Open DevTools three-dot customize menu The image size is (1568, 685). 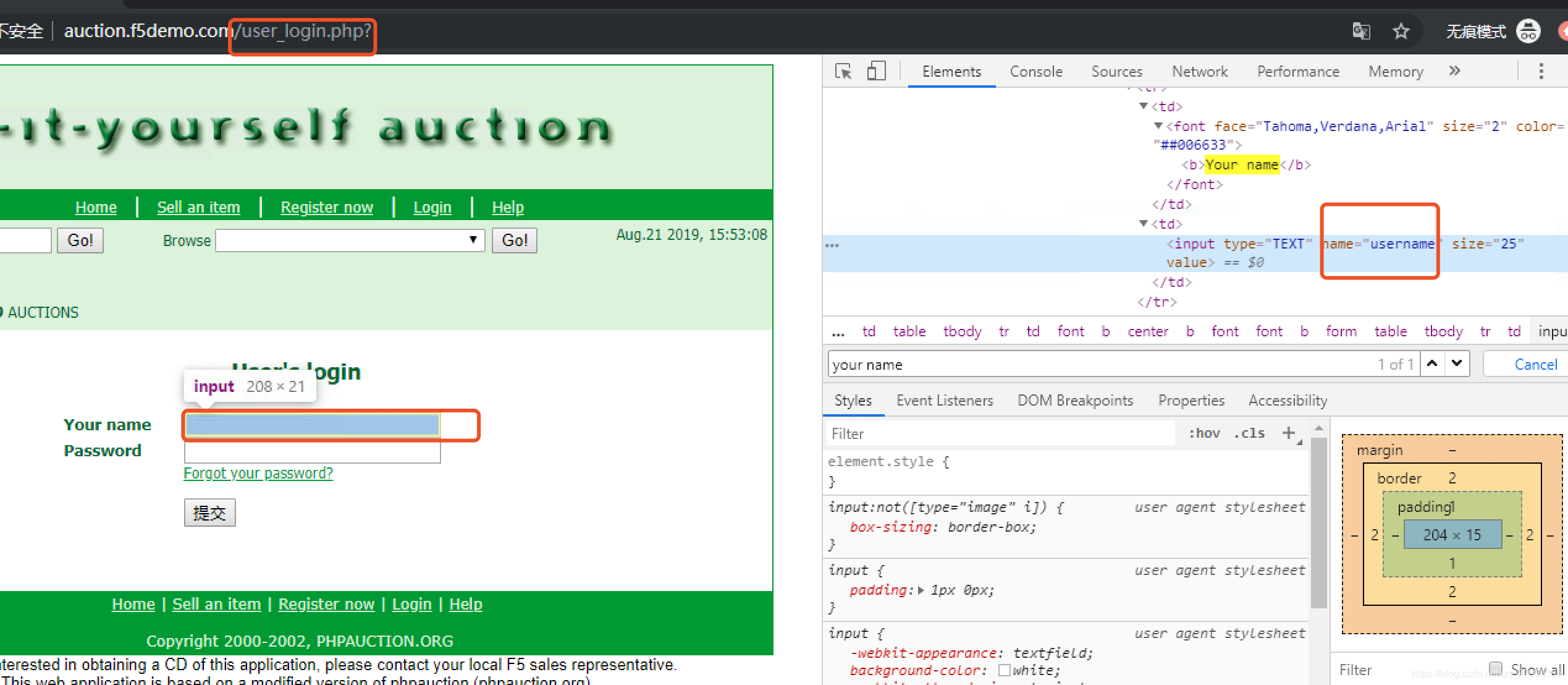click(x=1541, y=72)
